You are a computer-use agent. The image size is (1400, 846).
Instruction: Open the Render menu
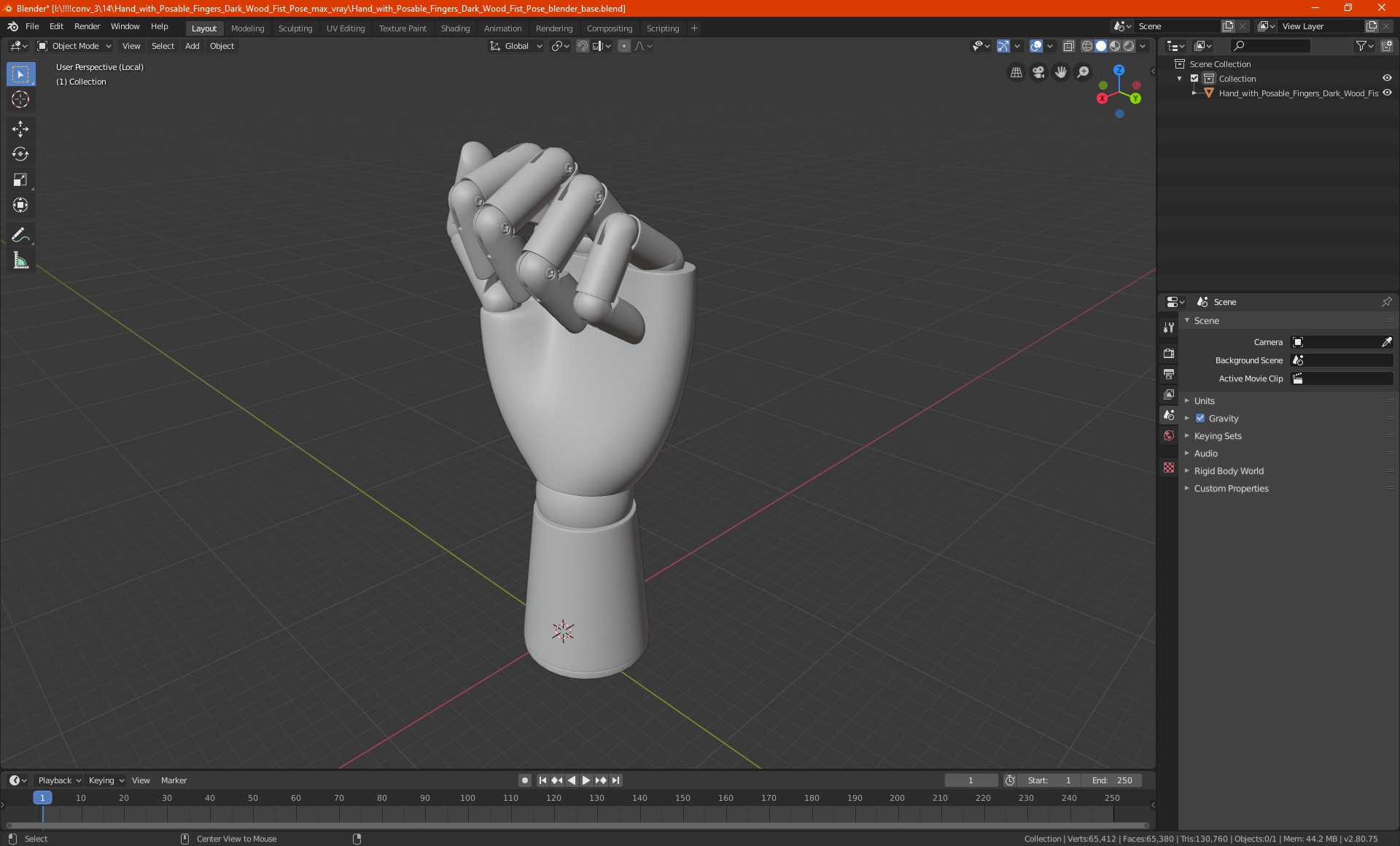coord(87,26)
